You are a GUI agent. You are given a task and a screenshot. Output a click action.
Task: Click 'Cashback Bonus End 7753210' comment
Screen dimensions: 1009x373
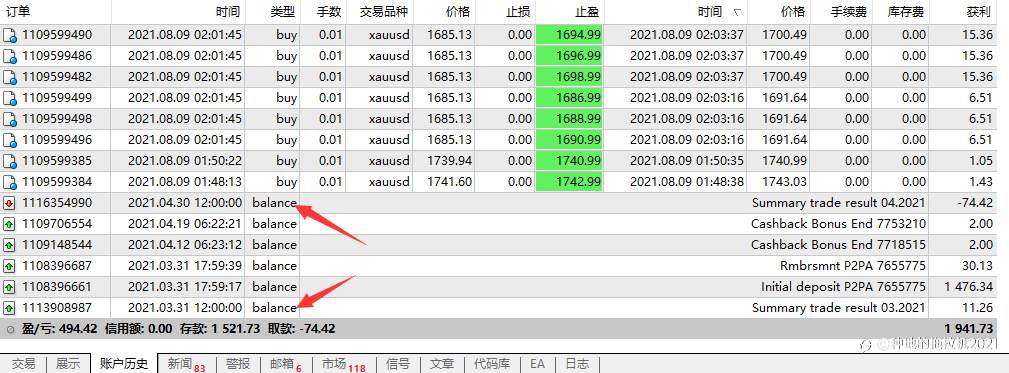tap(838, 224)
